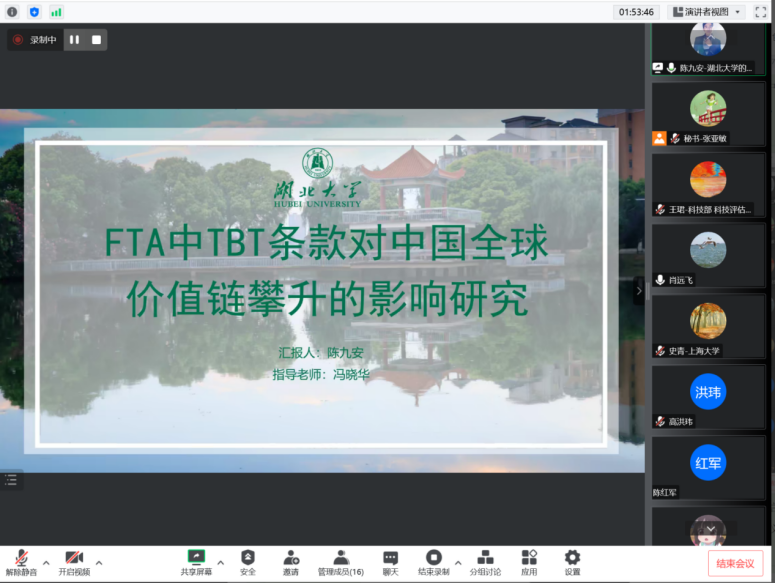Pause the recording
The height and width of the screenshot is (583, 775).
click(74, 40)
